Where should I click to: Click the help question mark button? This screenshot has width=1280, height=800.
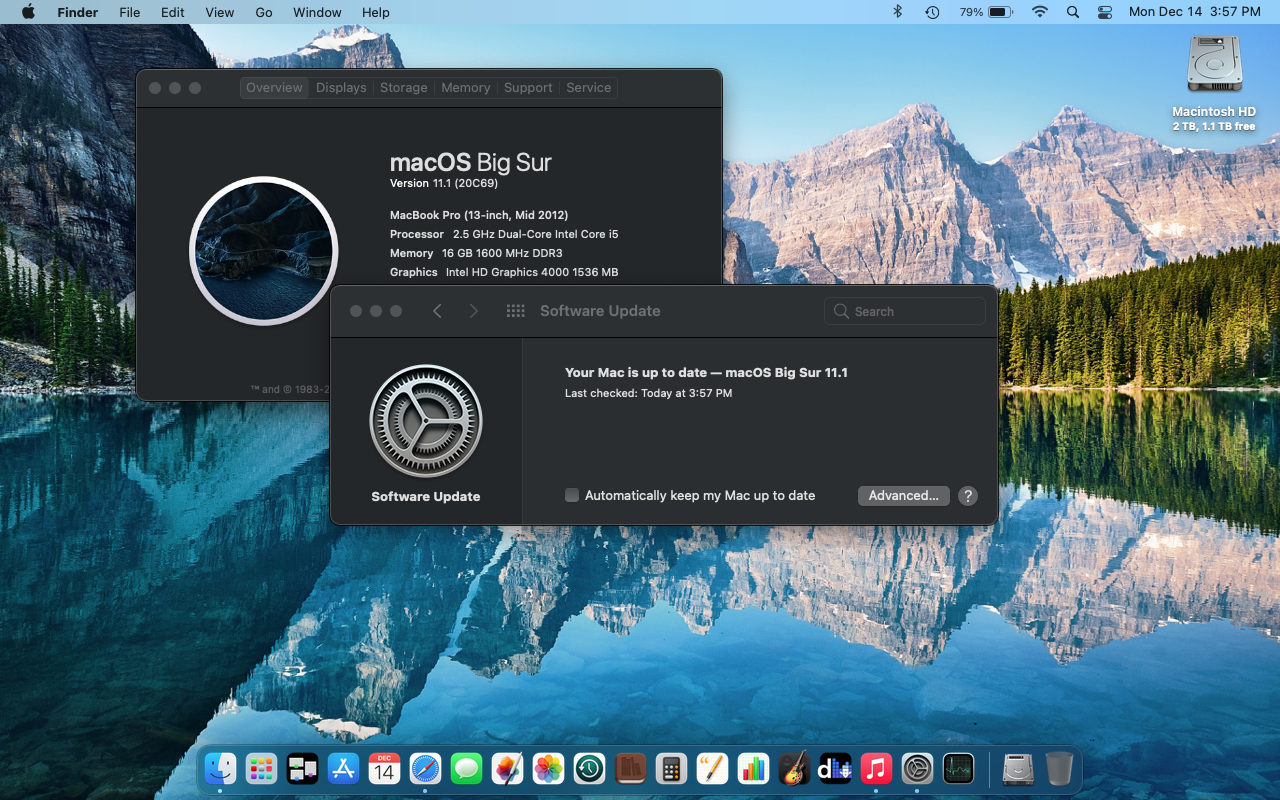968,495
